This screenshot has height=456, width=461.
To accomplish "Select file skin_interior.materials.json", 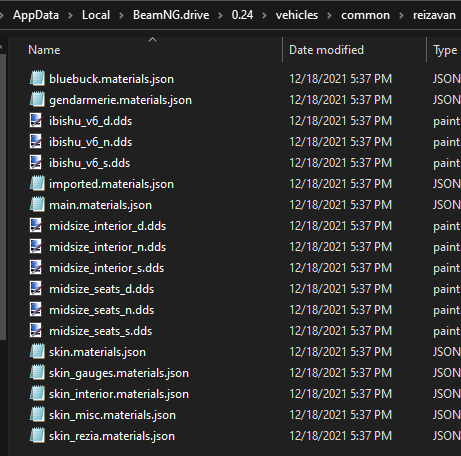I will (x=119, y=394).
